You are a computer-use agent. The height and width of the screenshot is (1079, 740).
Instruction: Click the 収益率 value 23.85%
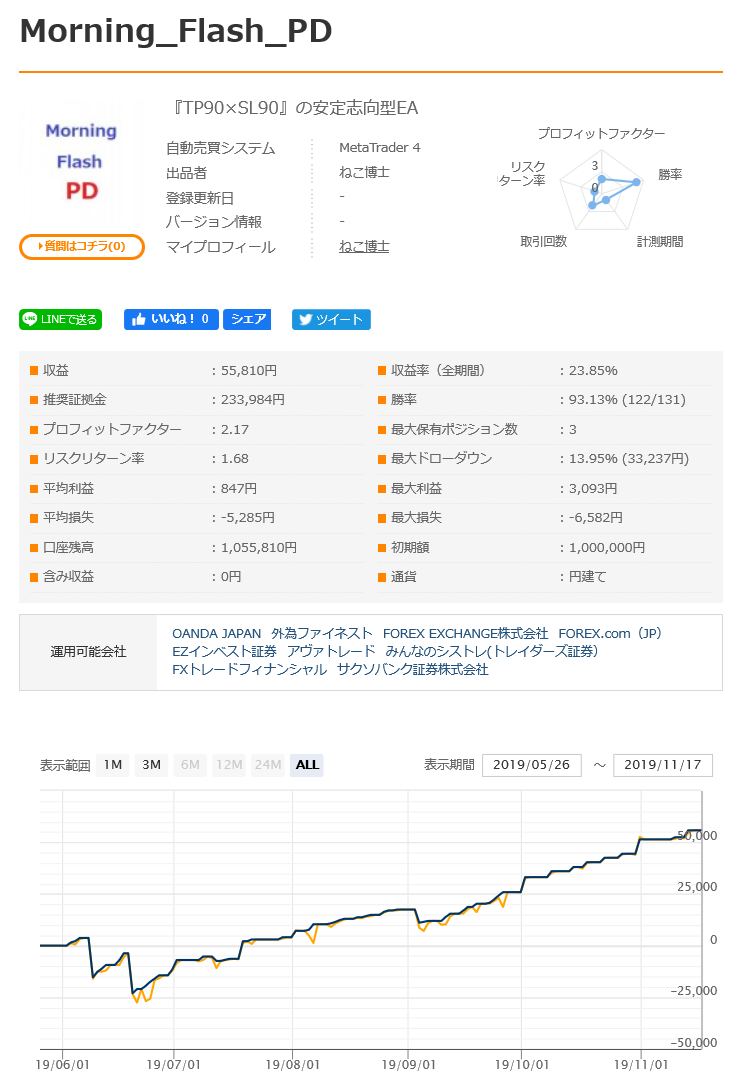point(593,370)
